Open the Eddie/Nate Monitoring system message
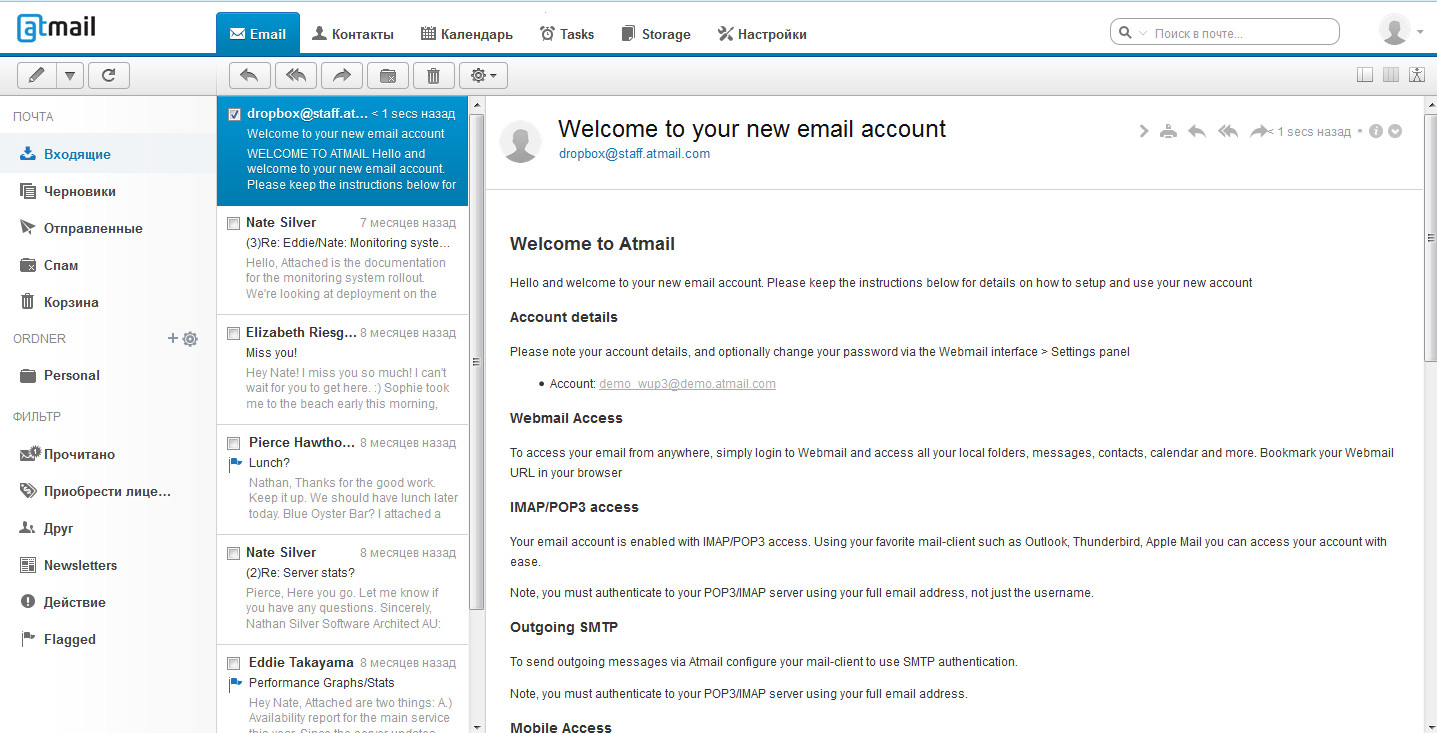1437x733 pixels. (342, 260)
